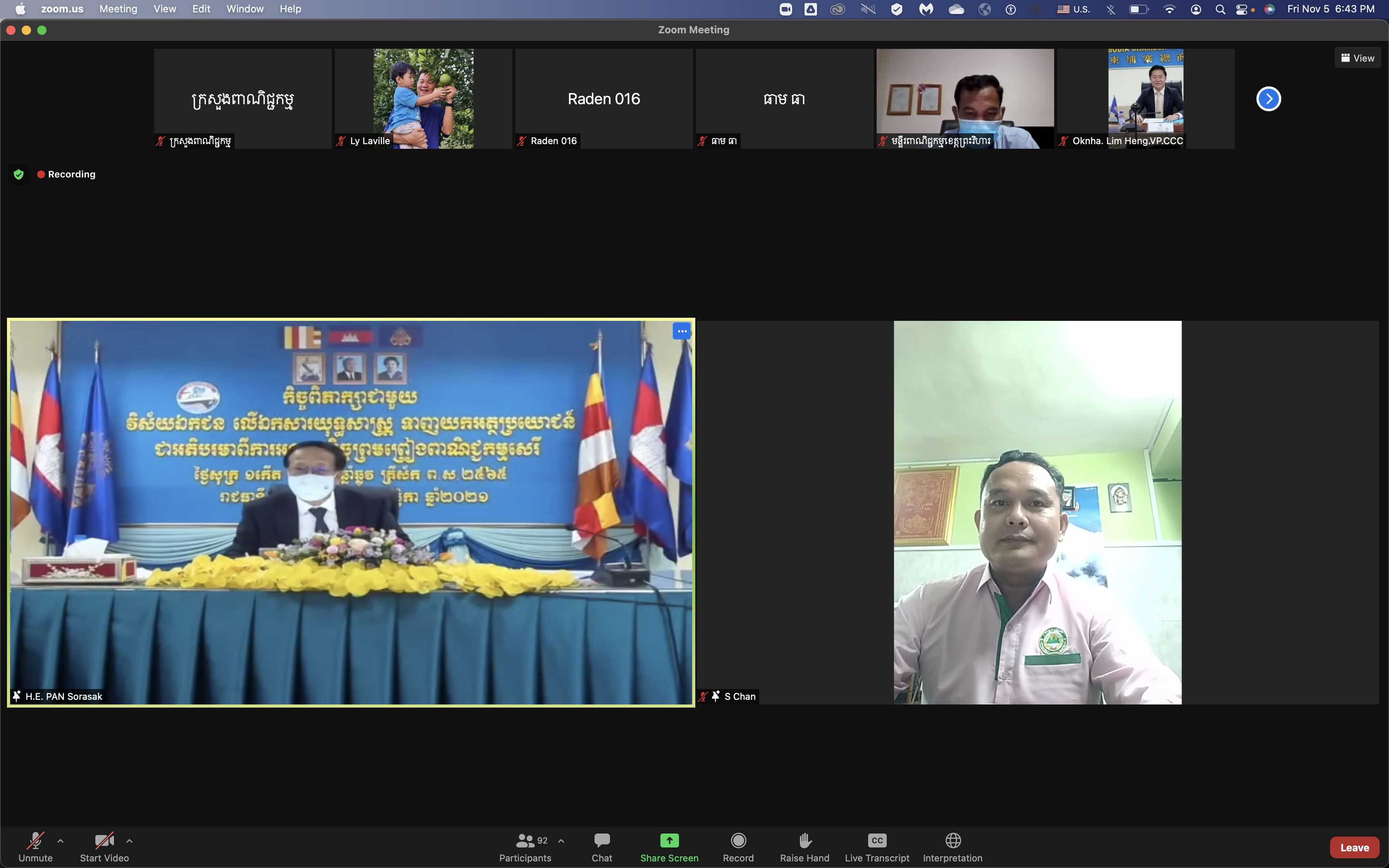Open the Wi-Fi status menu
Viewport: 1389px width, 868px height.
click(1169, 9)
